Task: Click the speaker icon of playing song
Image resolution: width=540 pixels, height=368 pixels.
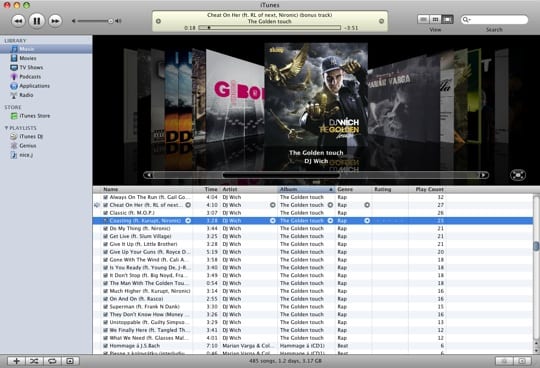Action: (97, 205)
